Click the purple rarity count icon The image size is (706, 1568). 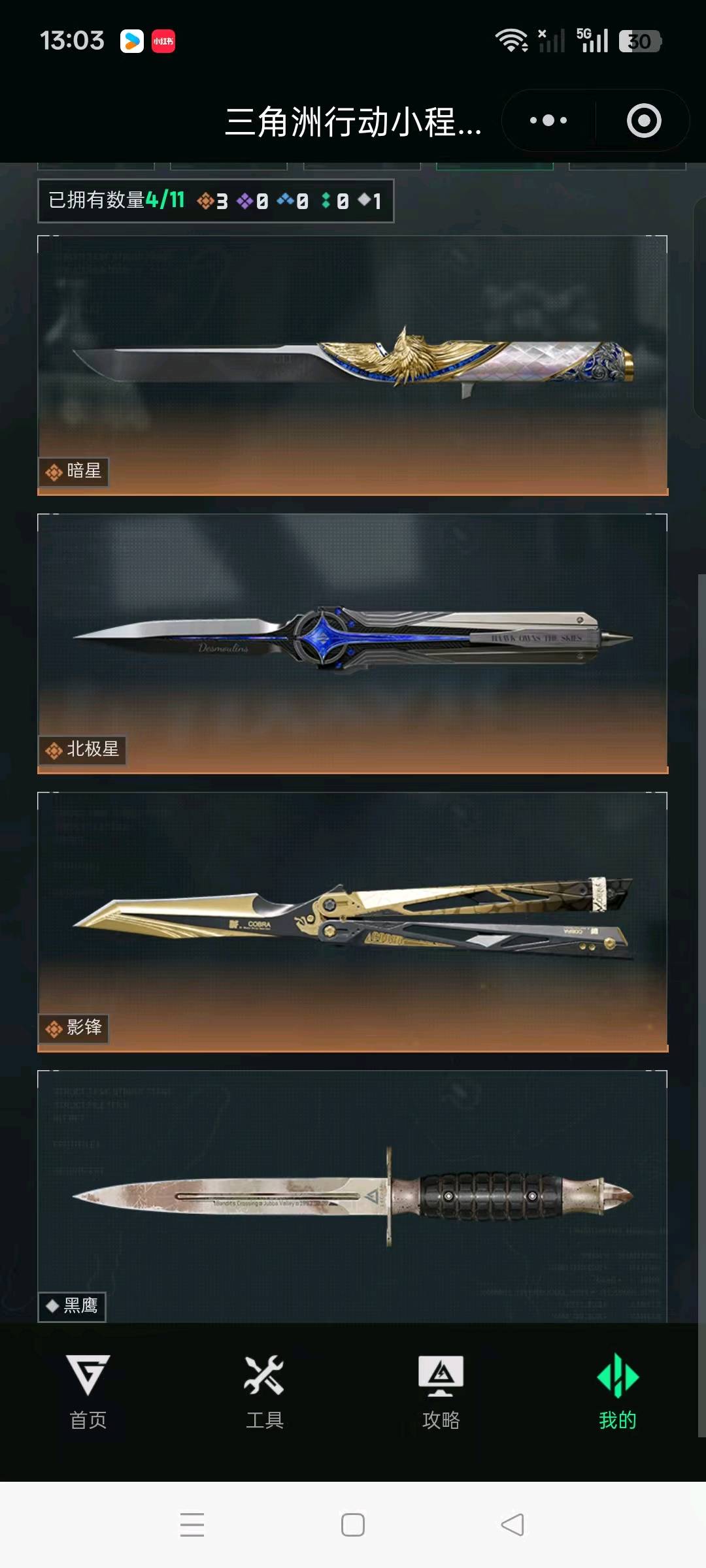[x=245, y=201]
